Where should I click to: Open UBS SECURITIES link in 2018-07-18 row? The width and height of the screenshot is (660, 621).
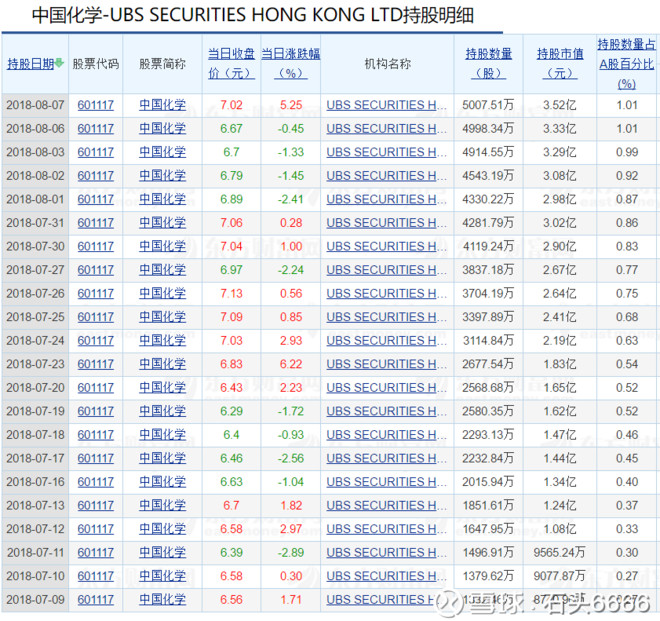[386, 435]
